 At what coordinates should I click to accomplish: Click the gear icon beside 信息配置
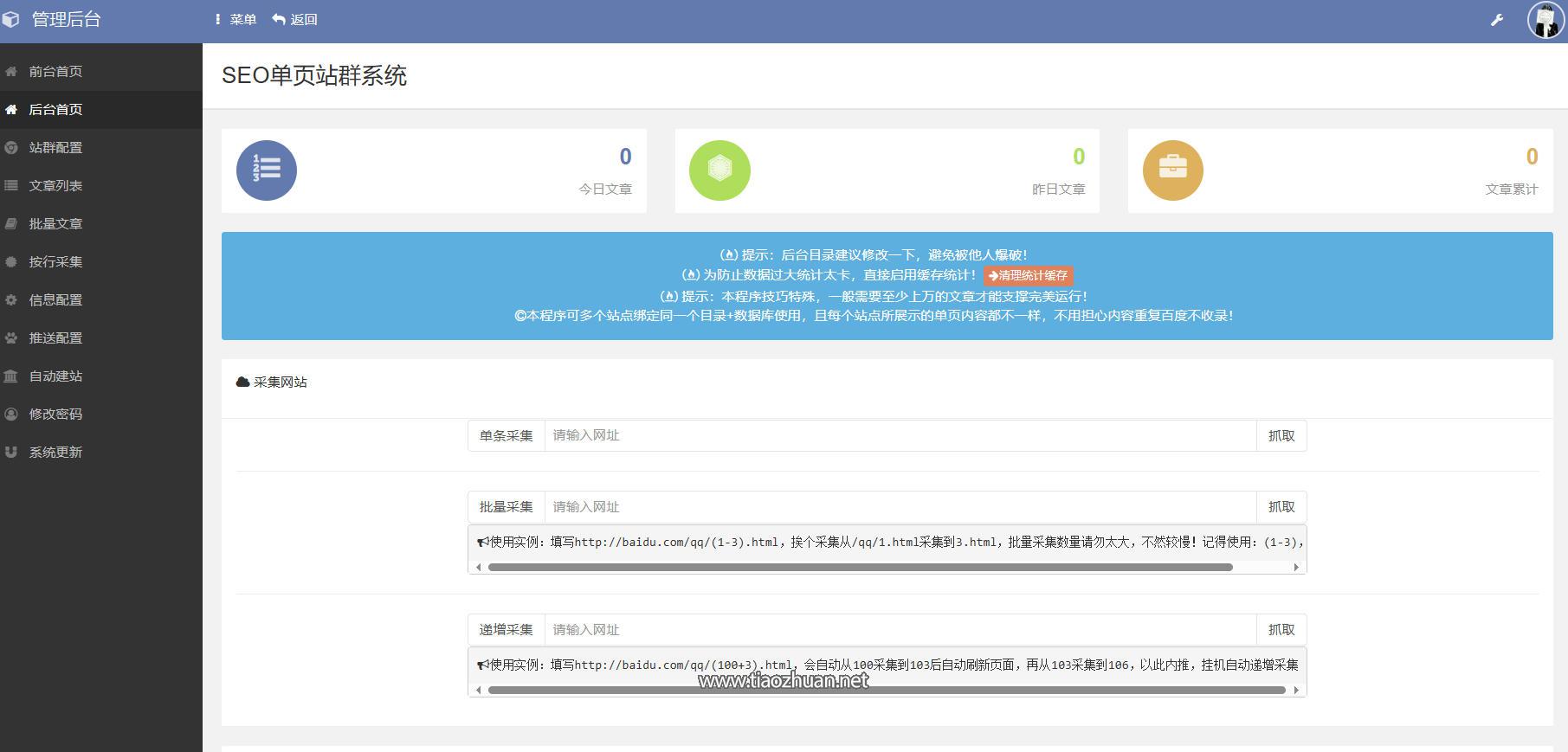point(11,299)
